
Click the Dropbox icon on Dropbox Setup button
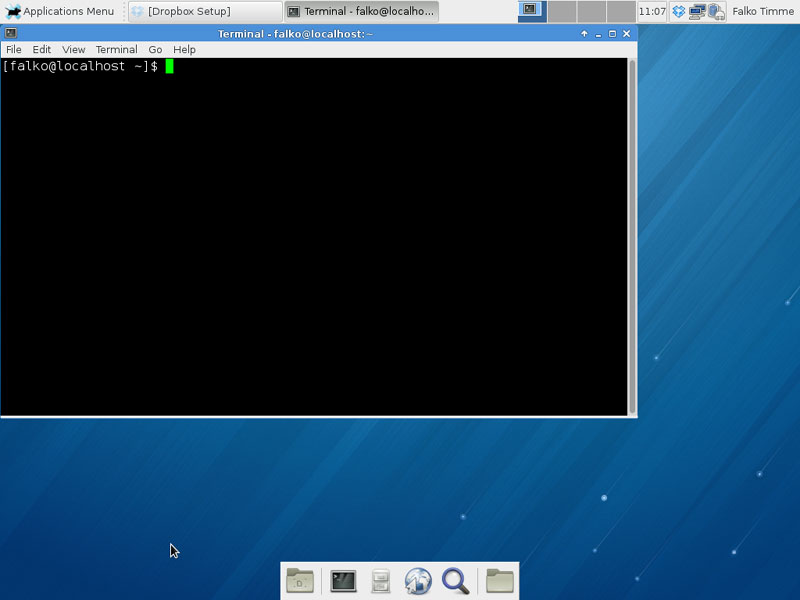[137, 11]
